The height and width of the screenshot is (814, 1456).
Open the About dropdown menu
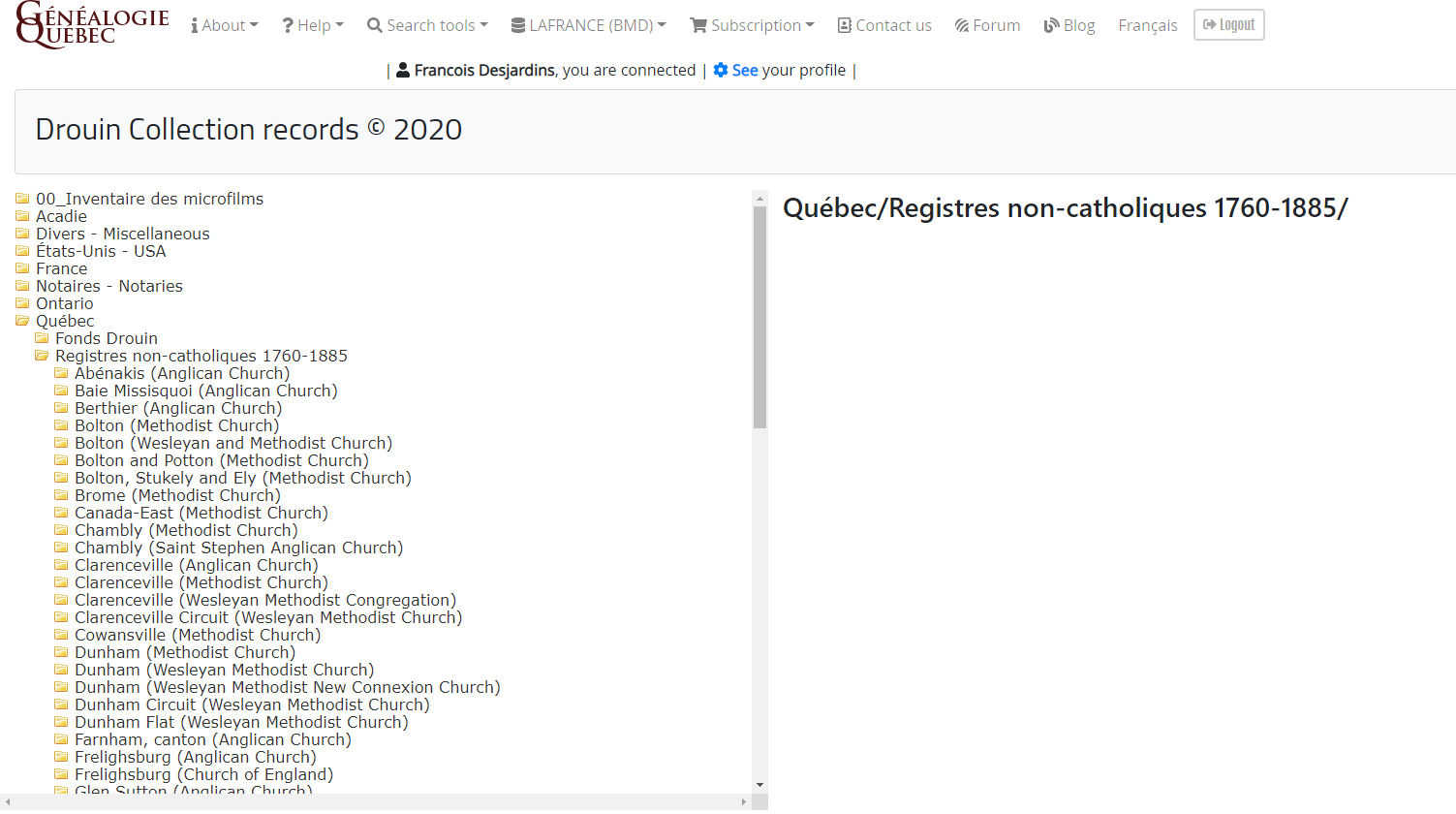[225, 25]
